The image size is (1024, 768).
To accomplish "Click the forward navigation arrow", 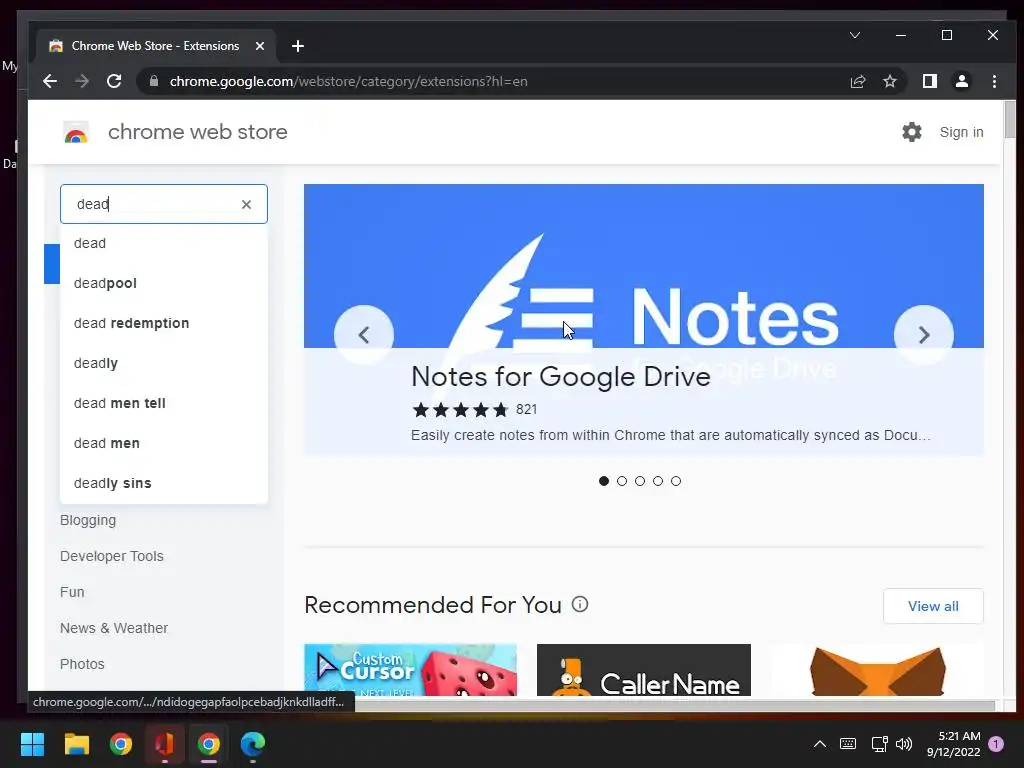I will pos(82,82).
